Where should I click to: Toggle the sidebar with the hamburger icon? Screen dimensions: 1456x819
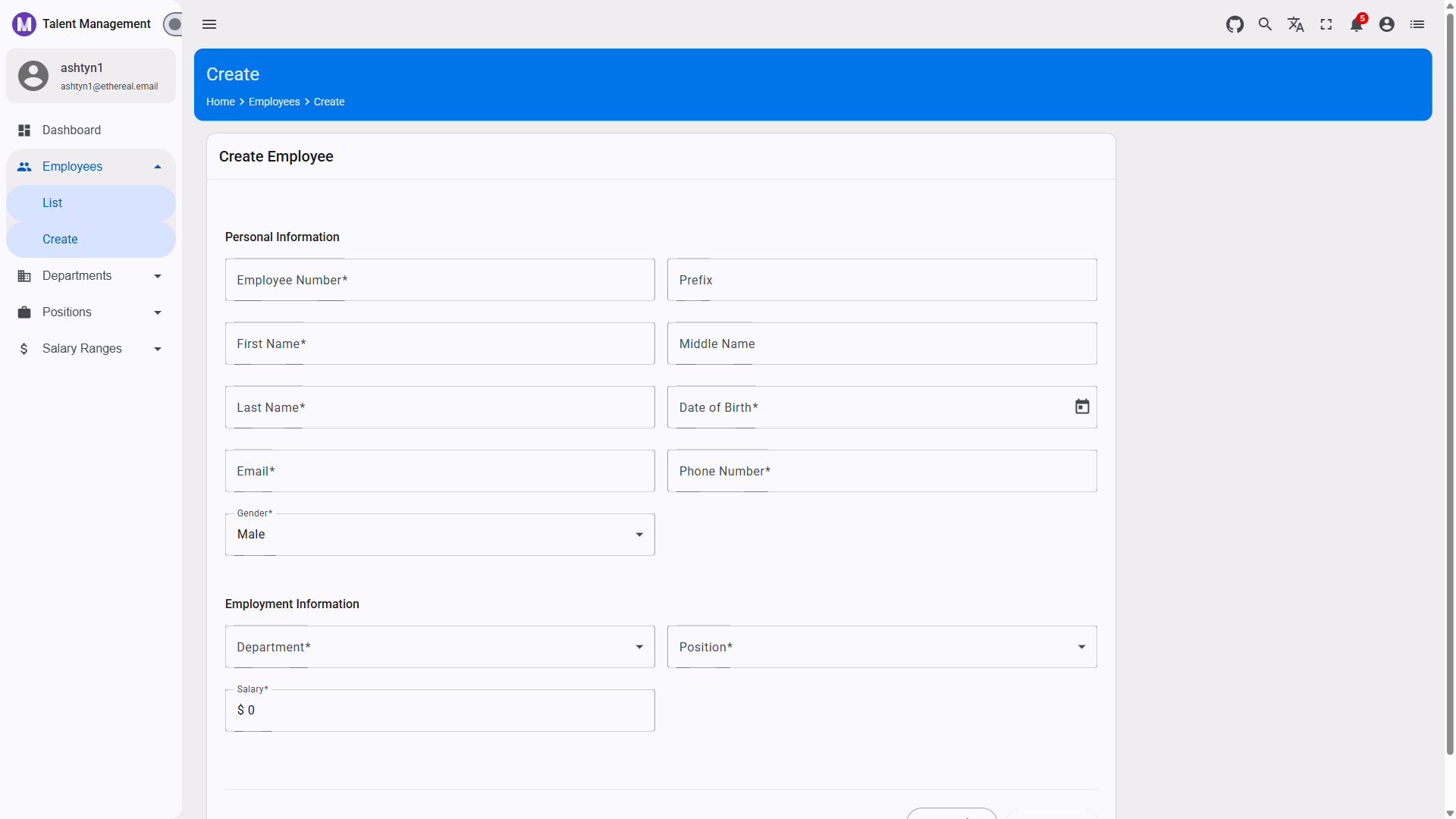click(209, 24)
